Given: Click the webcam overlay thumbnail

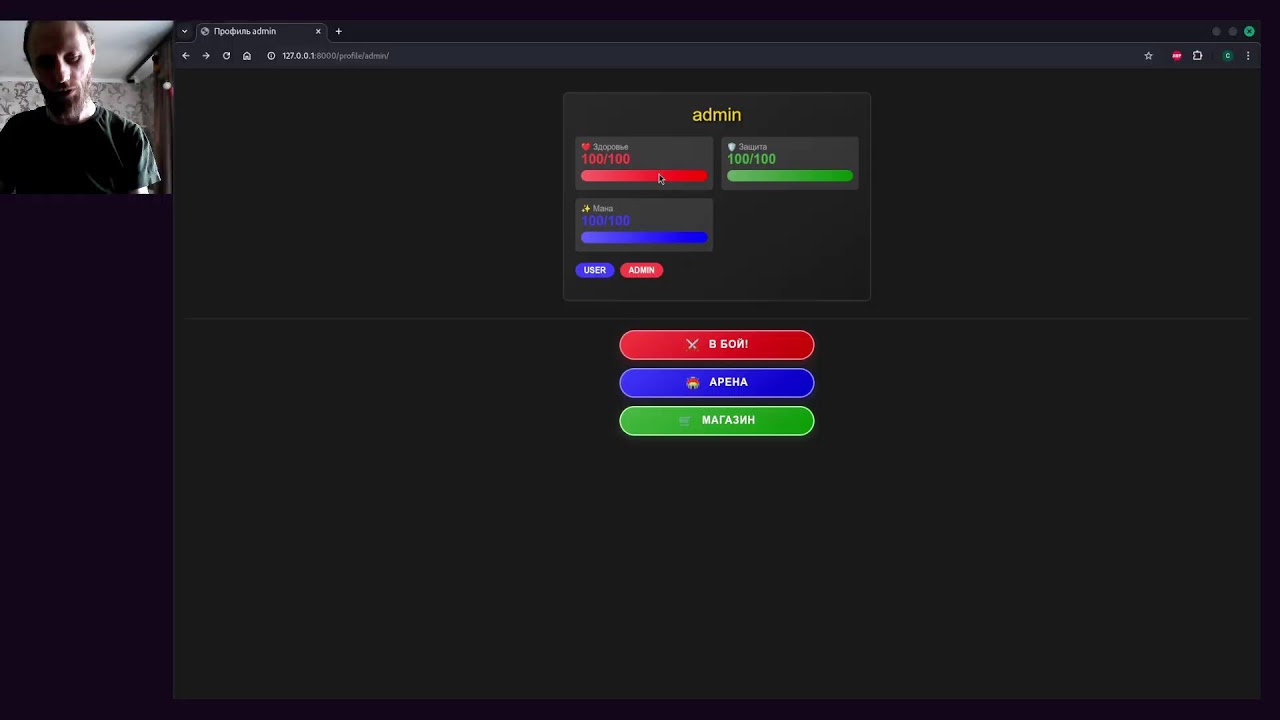Looking at the screenshot, I should coord(86,107).
